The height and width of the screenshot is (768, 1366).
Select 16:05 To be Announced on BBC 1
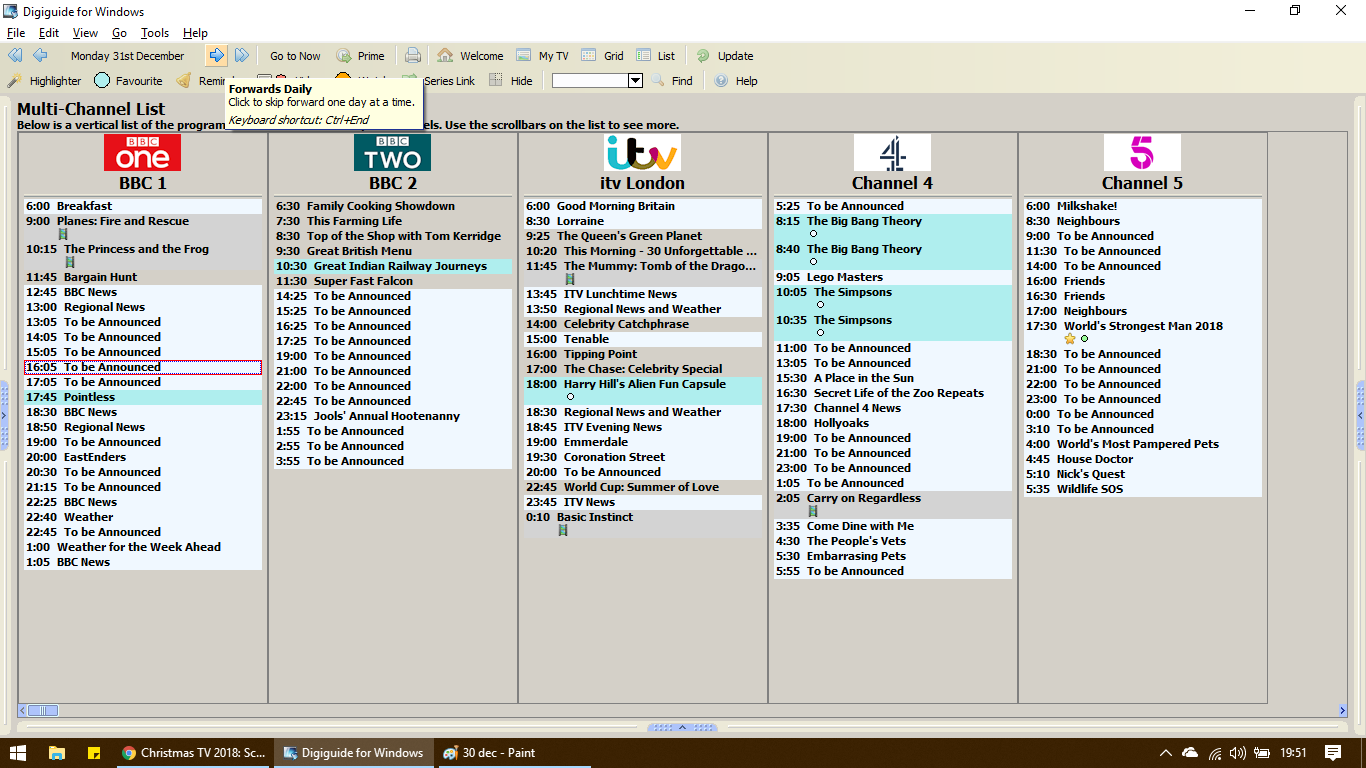143,367
